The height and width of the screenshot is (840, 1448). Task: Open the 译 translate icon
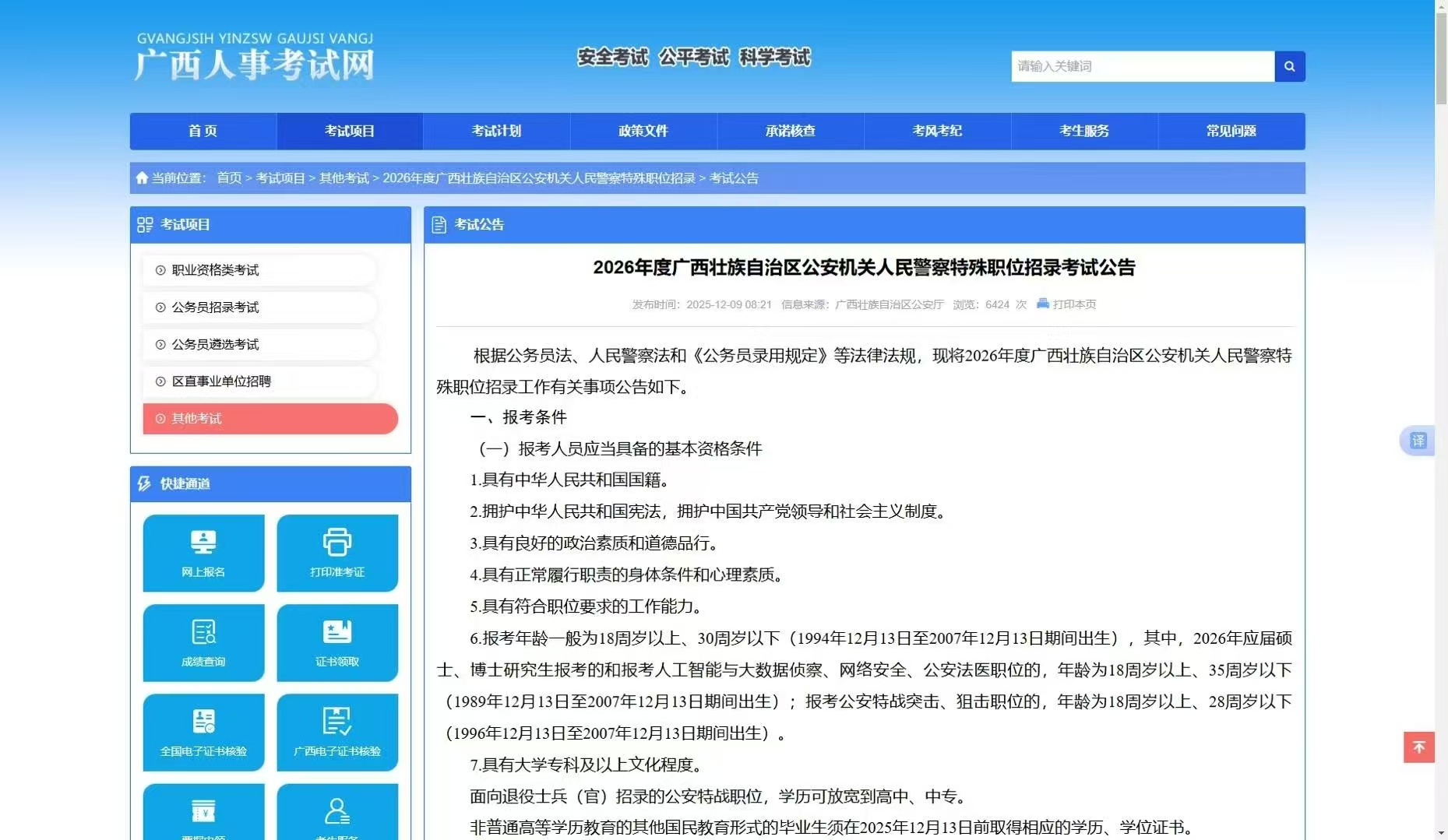[x=1419, y=441]
